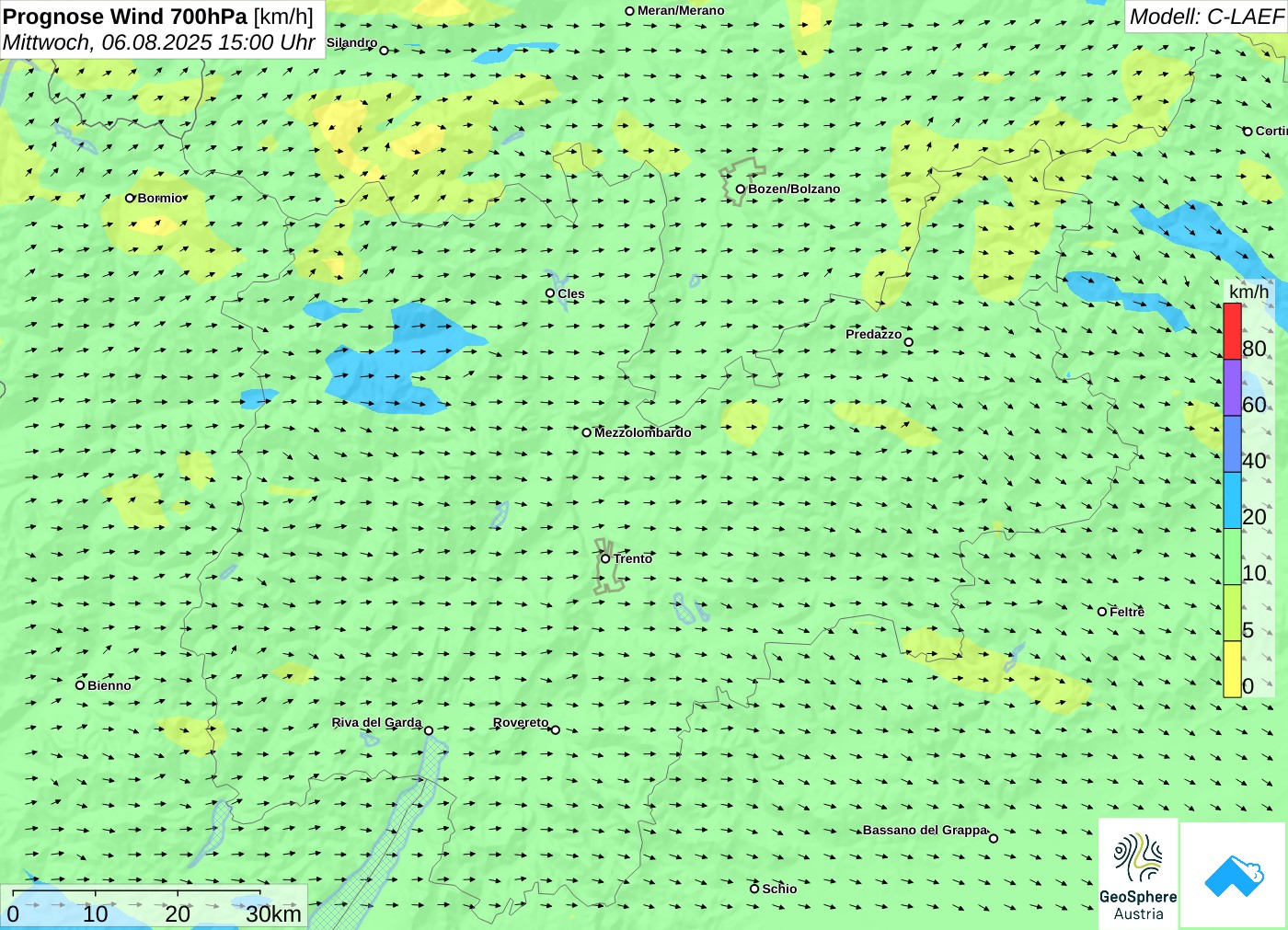The height and width of the screenshot is (930, 1288).
Task: Click the Predazzo city marker
Action: click(x=908, y=342)
